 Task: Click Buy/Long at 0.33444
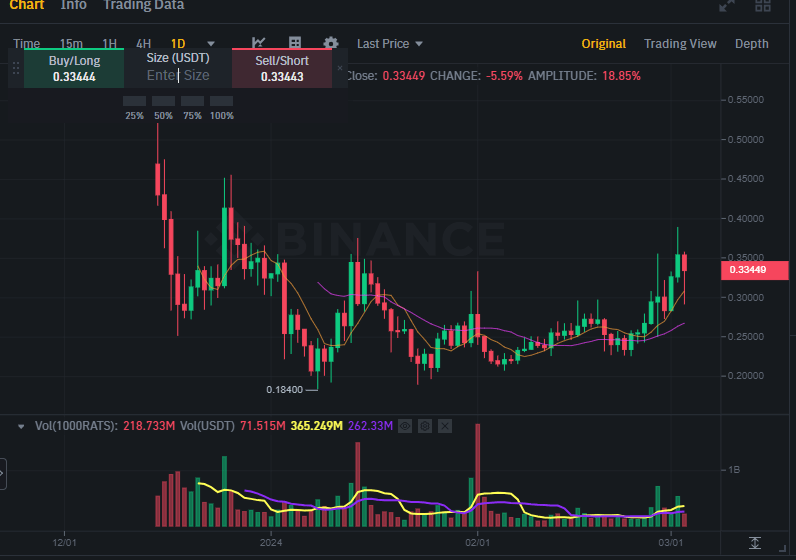74,69
